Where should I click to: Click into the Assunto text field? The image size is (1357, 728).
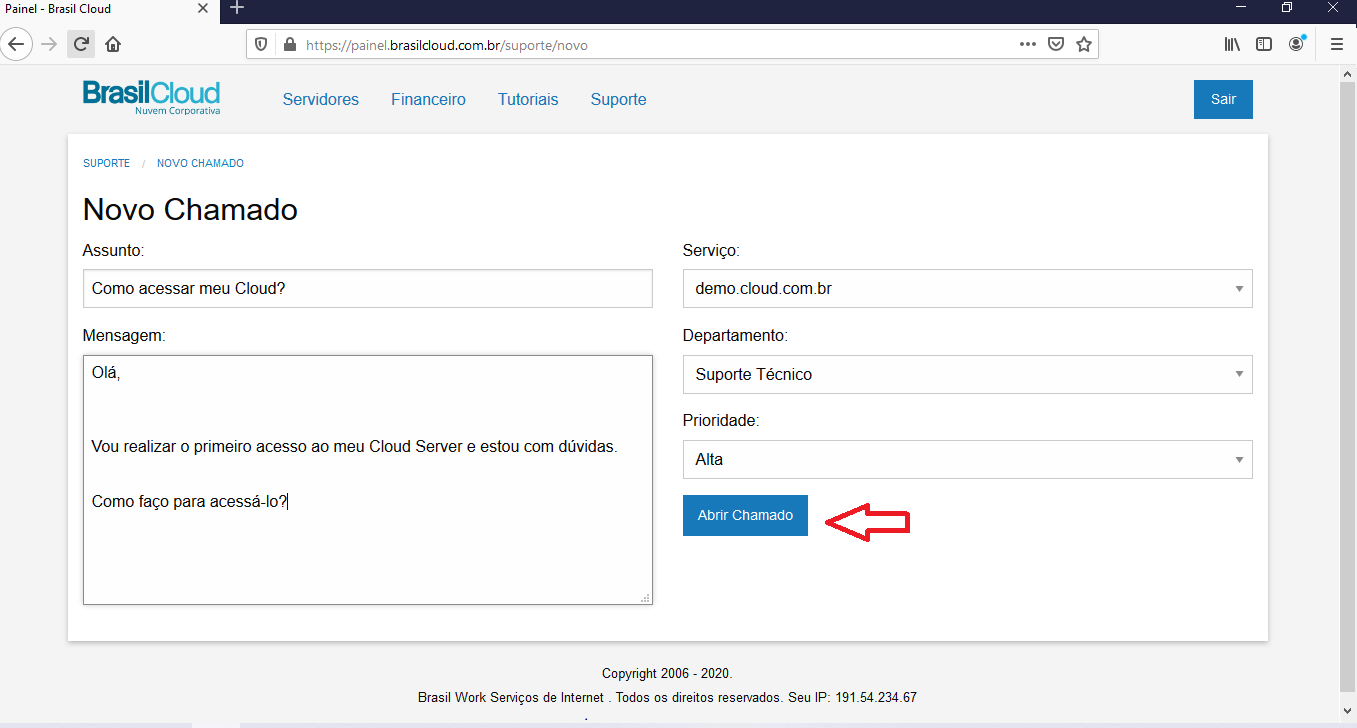click(x=367, y=288)
